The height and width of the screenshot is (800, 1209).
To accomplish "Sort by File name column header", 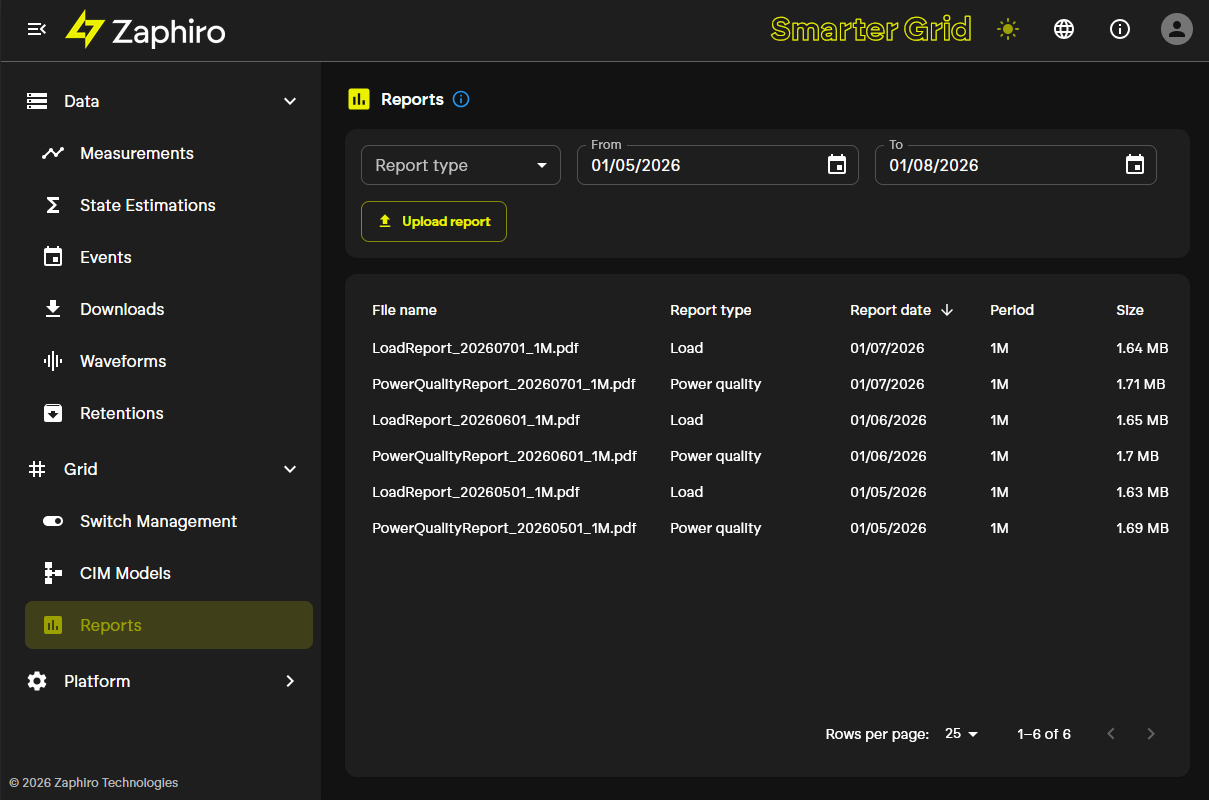I will [404, 310].
